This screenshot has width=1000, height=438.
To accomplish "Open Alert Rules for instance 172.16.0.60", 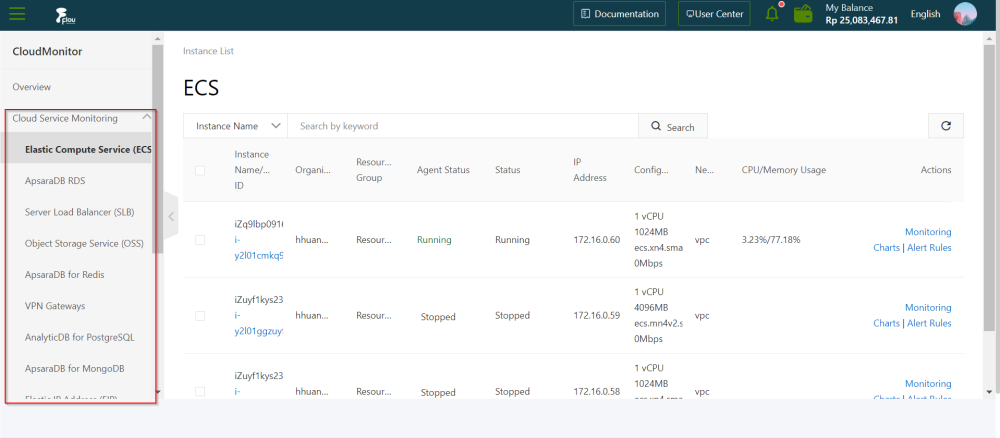I will point(929,248).
